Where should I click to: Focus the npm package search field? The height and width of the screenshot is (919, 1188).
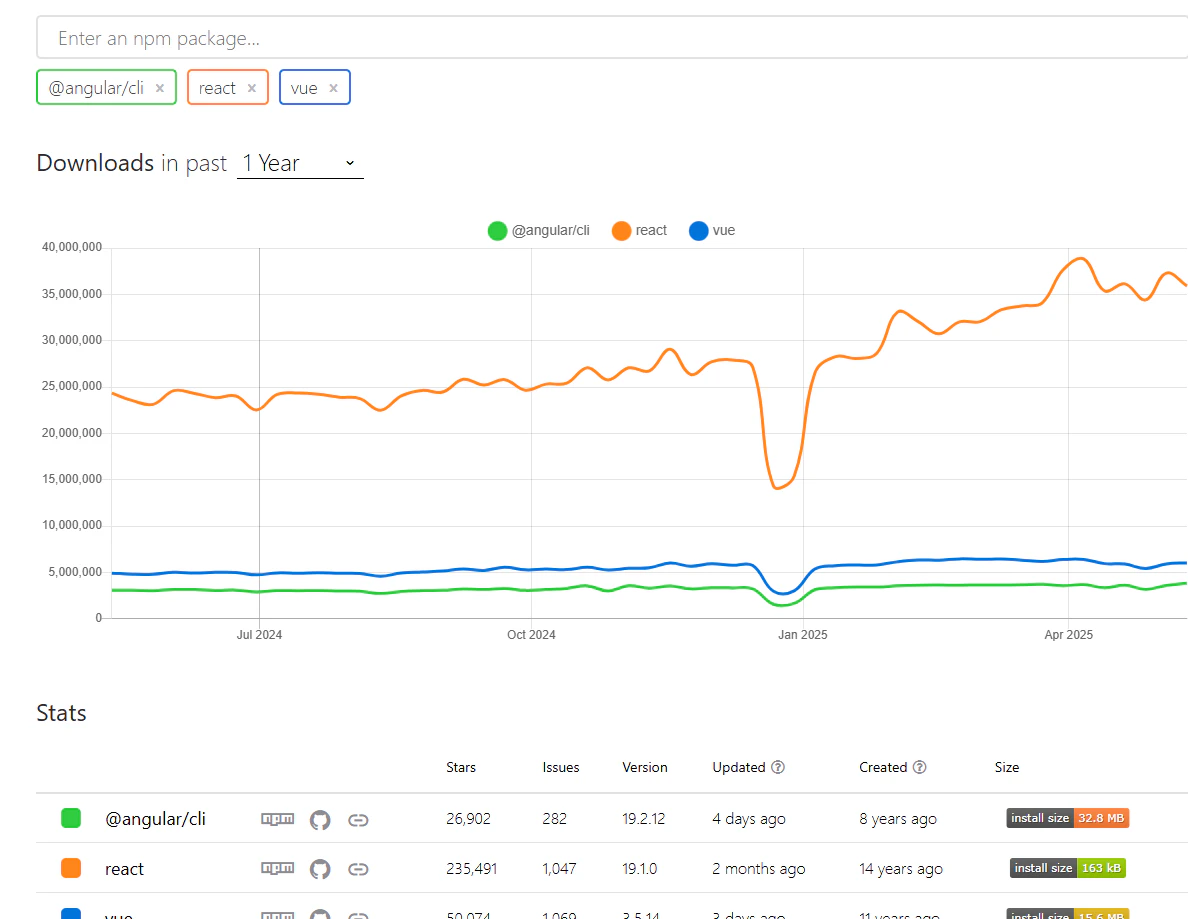pyautogui.click(x=612, y=38)
